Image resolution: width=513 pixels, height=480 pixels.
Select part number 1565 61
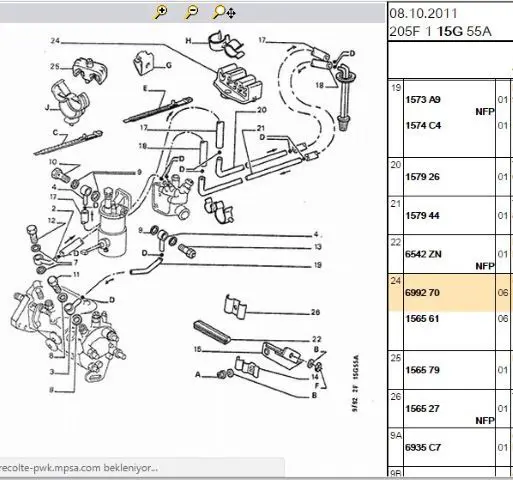[x=422, y=318]
